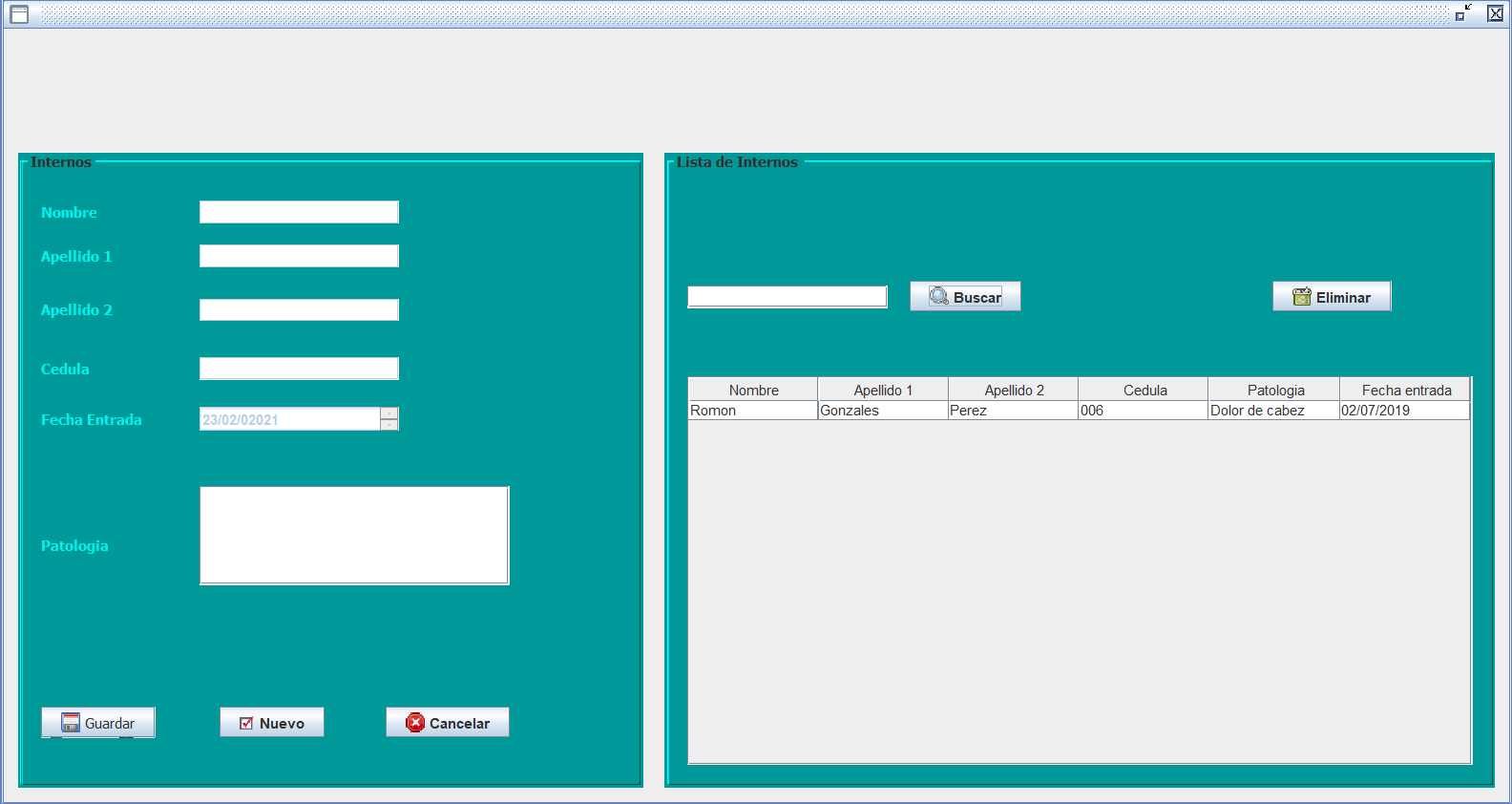Select the Gonzales table cell

883,411
